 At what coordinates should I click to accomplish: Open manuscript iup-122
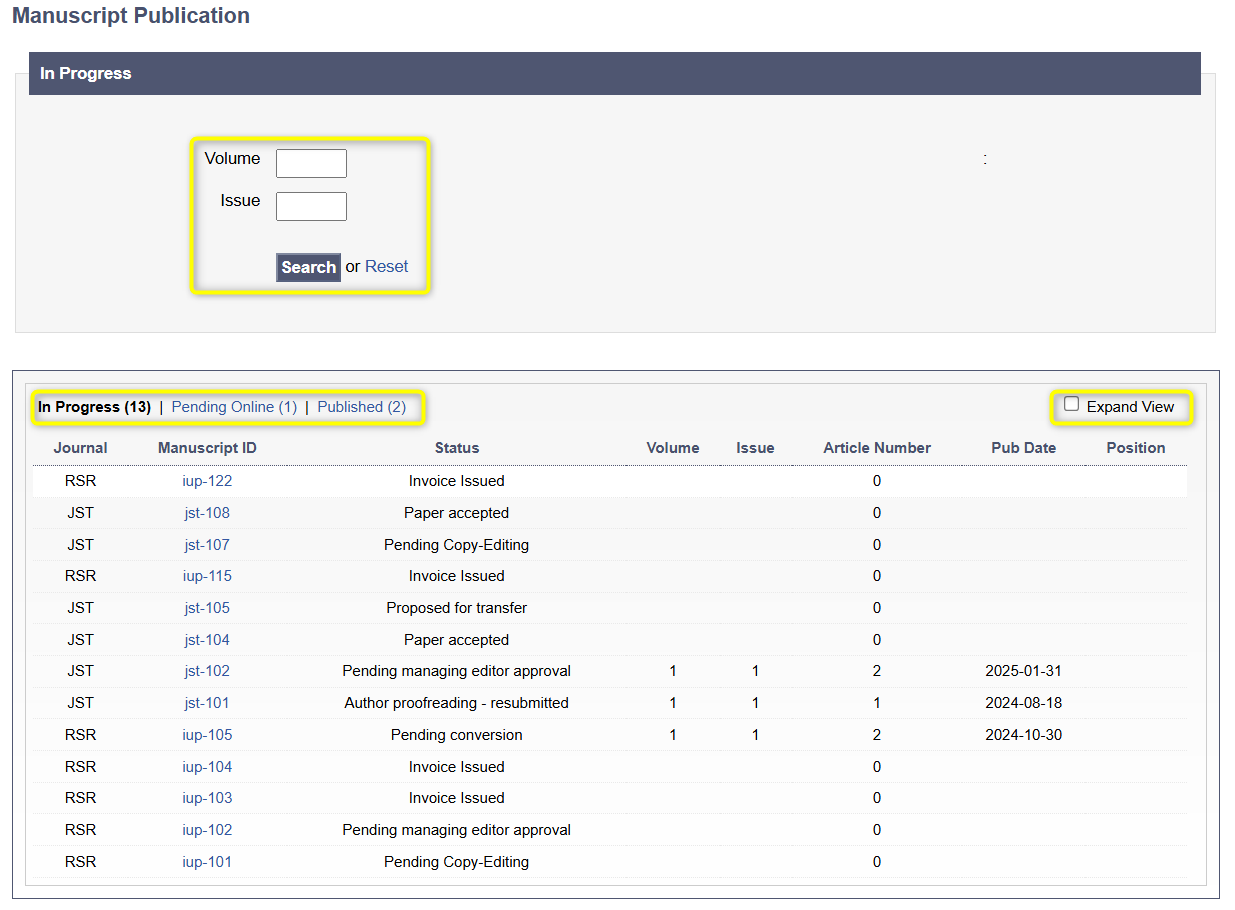point(207,481)
